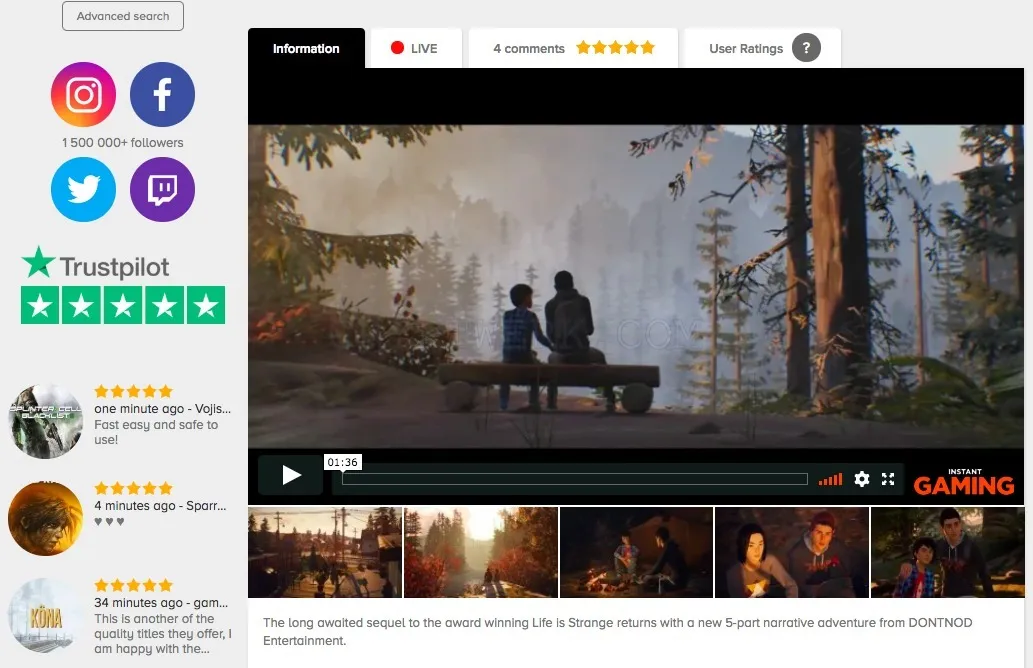
Task: Click the Splinter Cell Blacklist review avatar
Action: tap(45, 422)
